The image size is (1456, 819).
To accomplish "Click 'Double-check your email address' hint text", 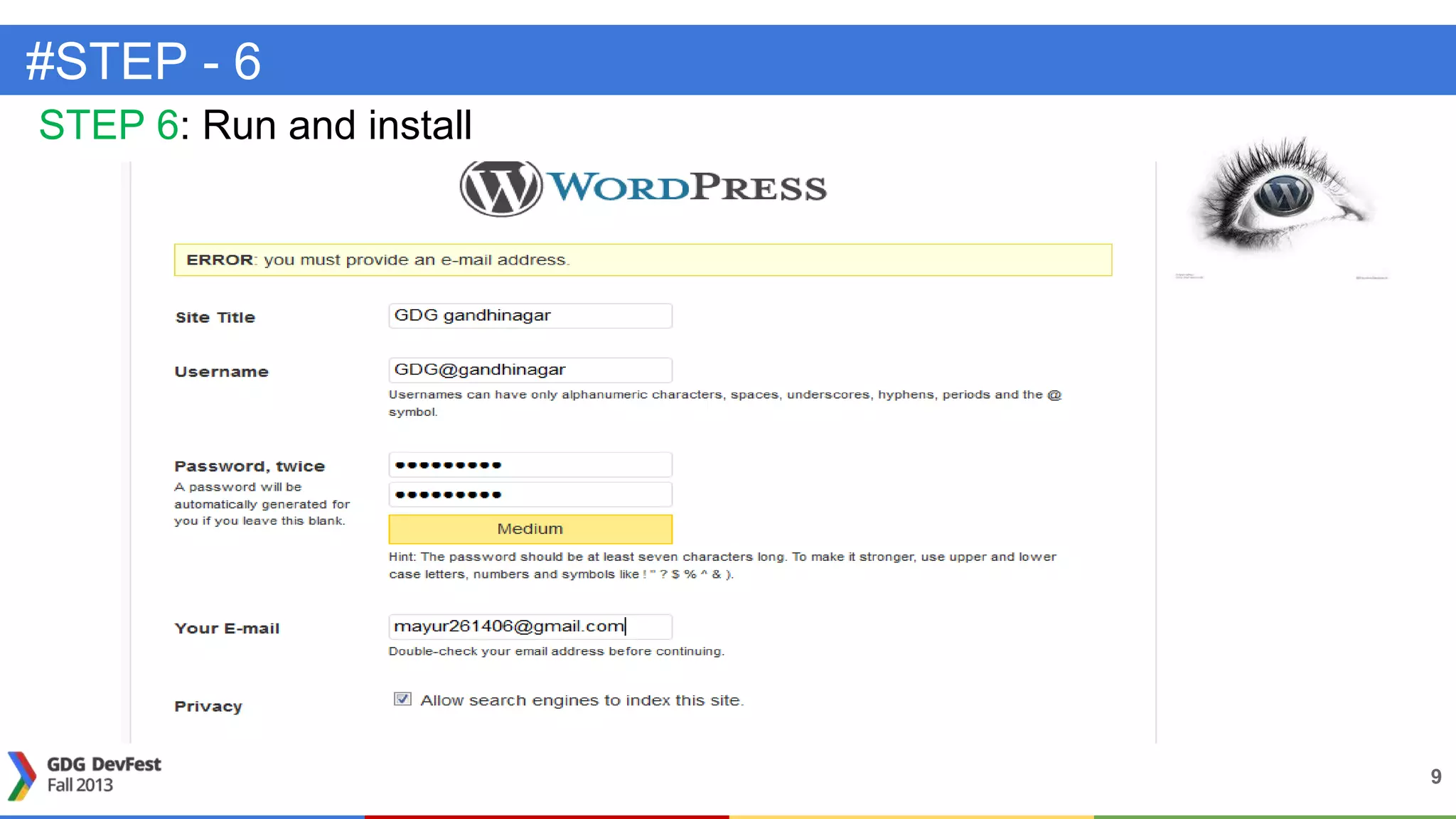I will coord(557,651).
